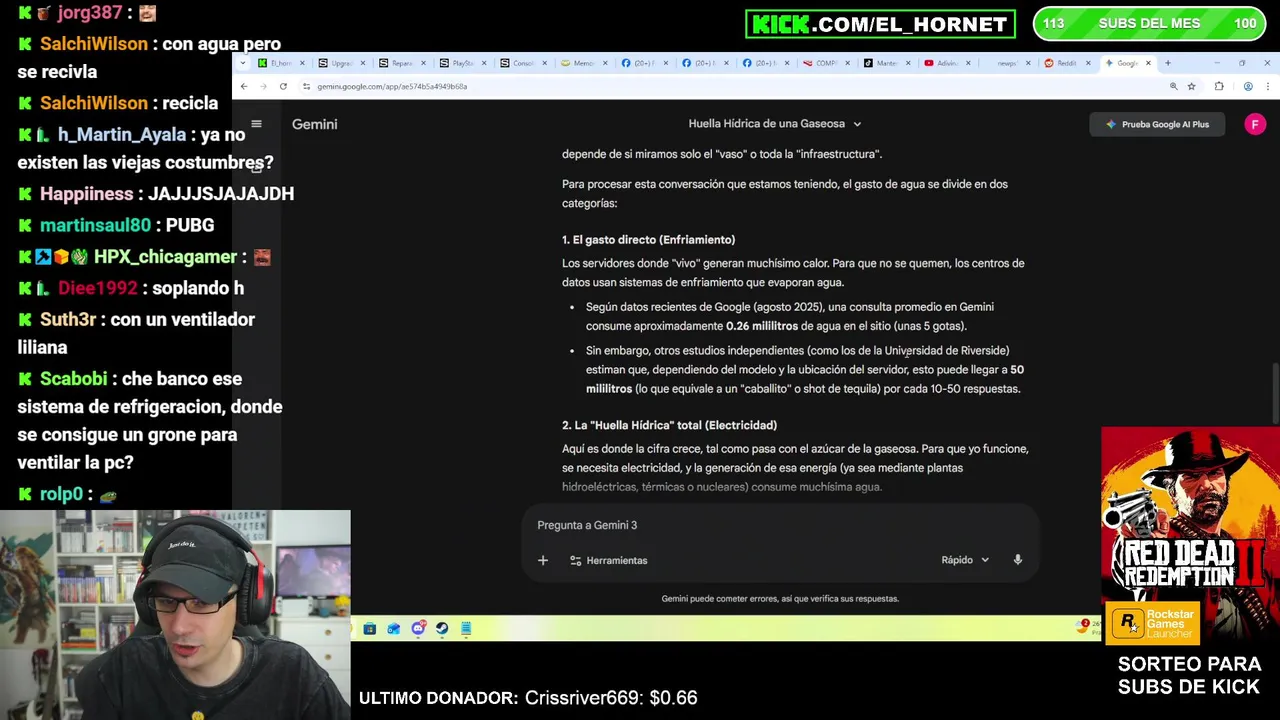
Task: Open the Chrome three-dot menu
Action: 1267,87
